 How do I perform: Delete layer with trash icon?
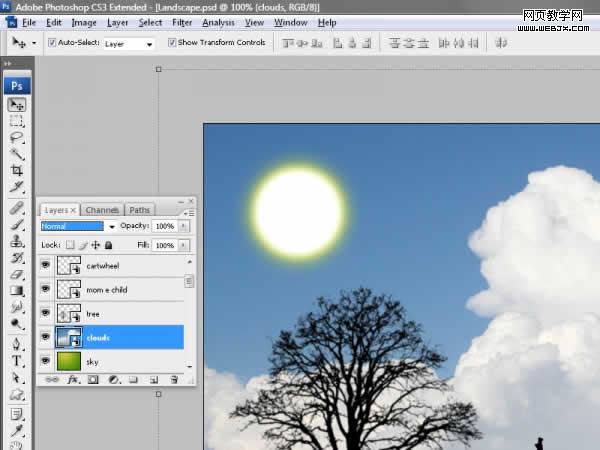pos(174,380)
